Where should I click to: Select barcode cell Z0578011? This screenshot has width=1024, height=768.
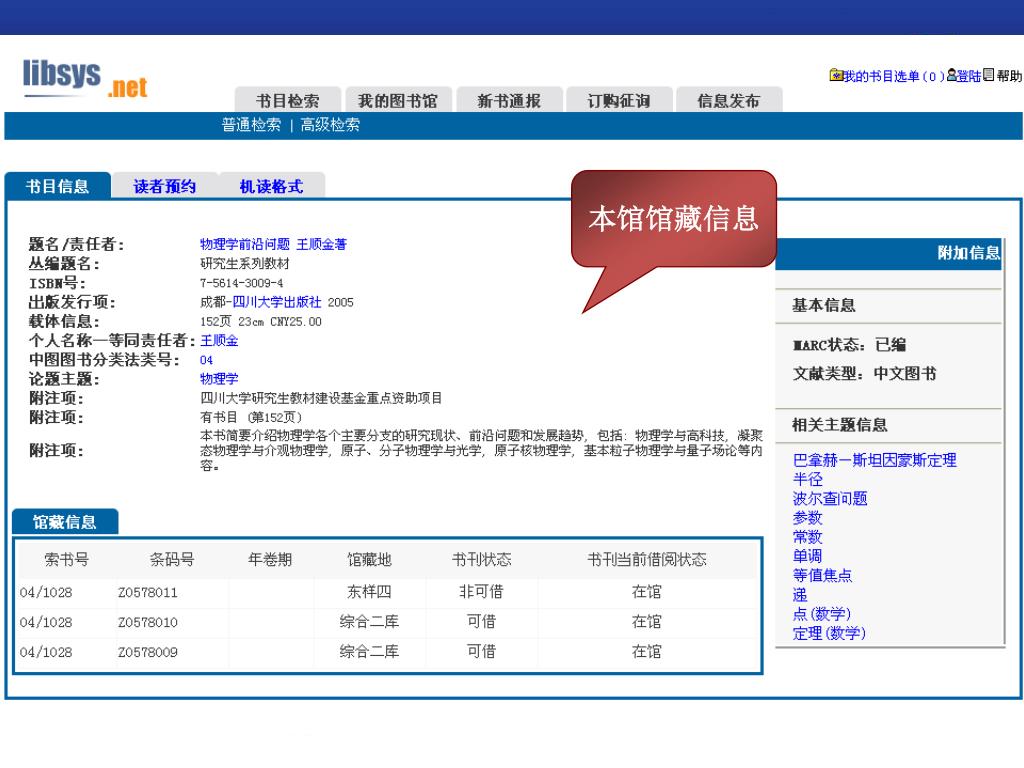click(148, 592)
